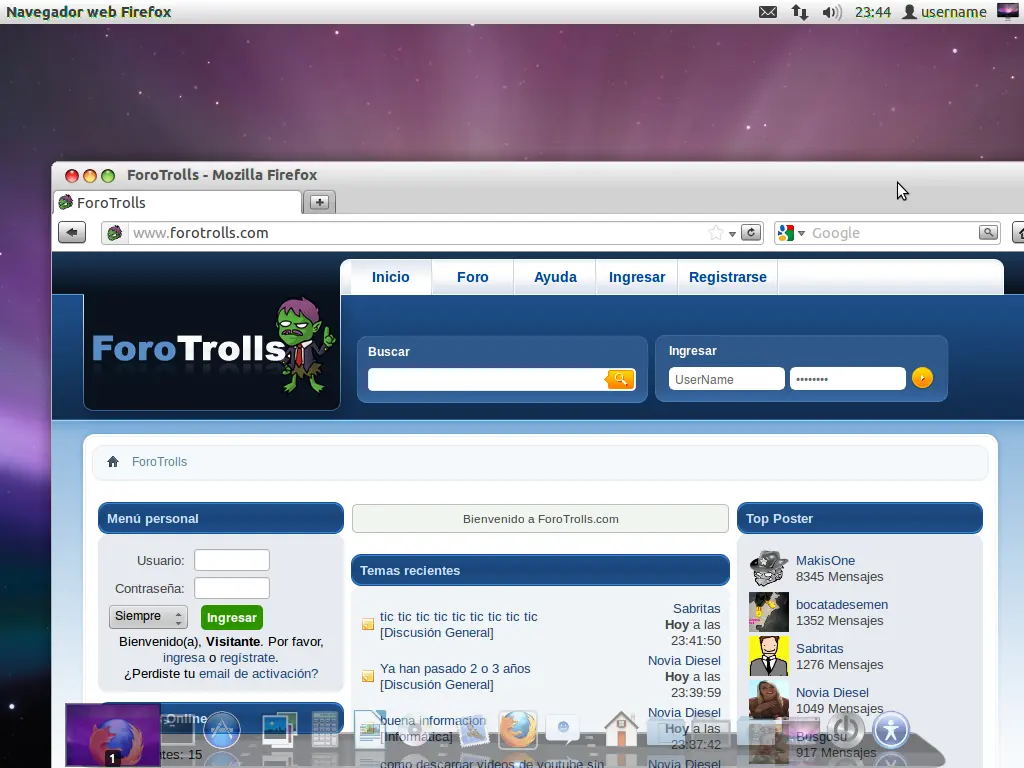
Task: Click Sabritas avatar in Top Poster
Action: coord(769,656)
